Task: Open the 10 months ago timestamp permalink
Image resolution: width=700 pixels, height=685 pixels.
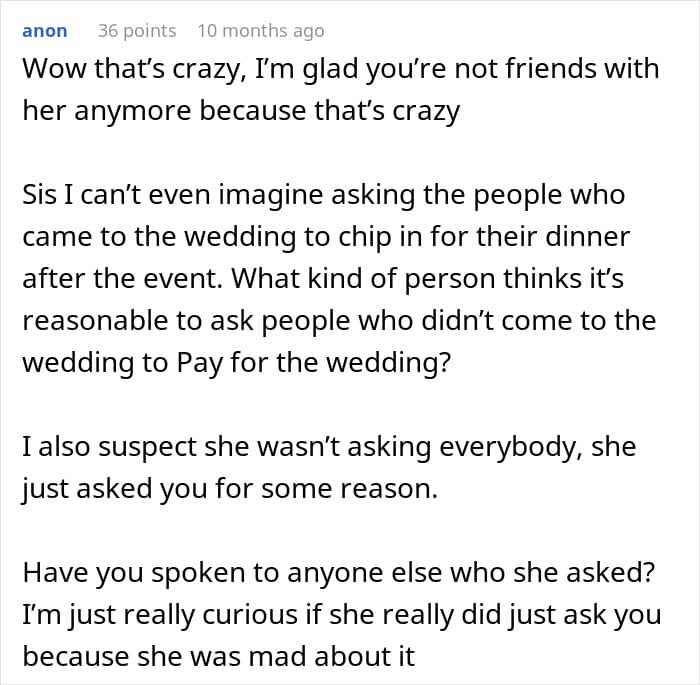Action: (261, 31)
